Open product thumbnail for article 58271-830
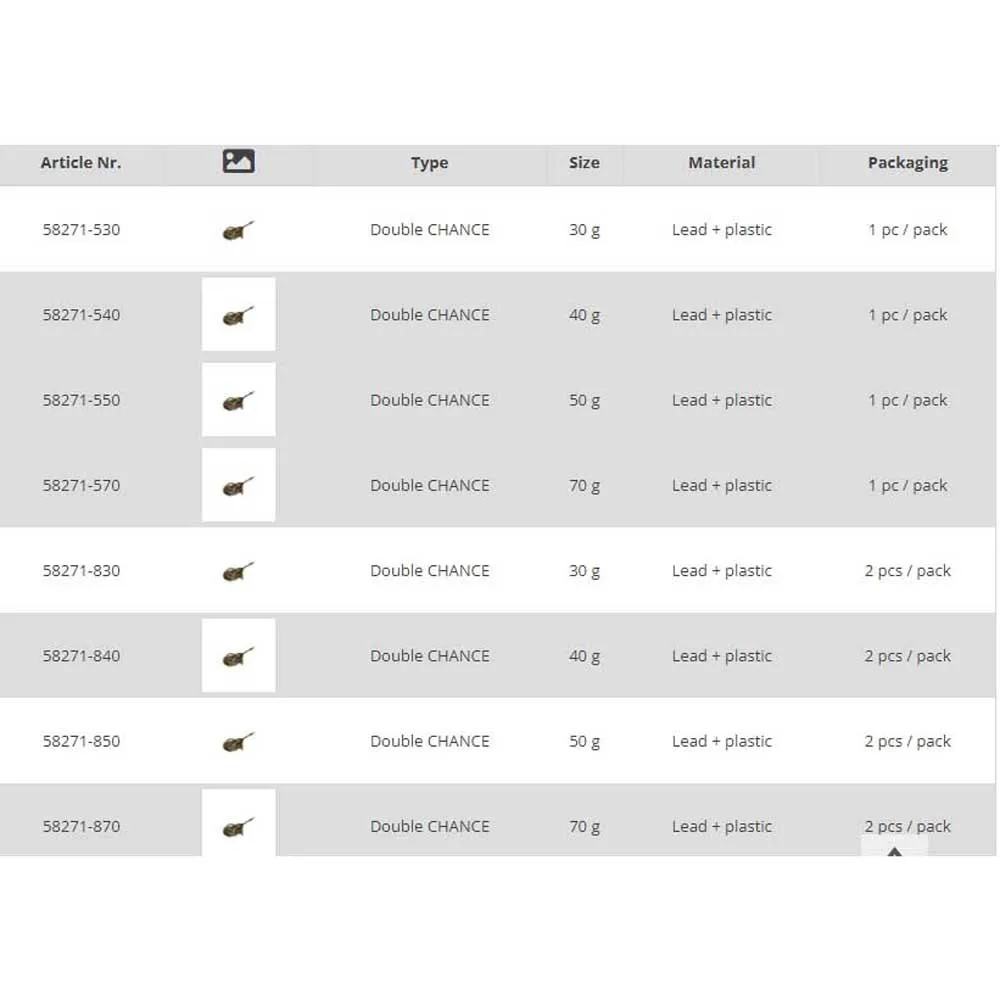This screenshot has height=1000, width=1000. [x=238, y=571]
